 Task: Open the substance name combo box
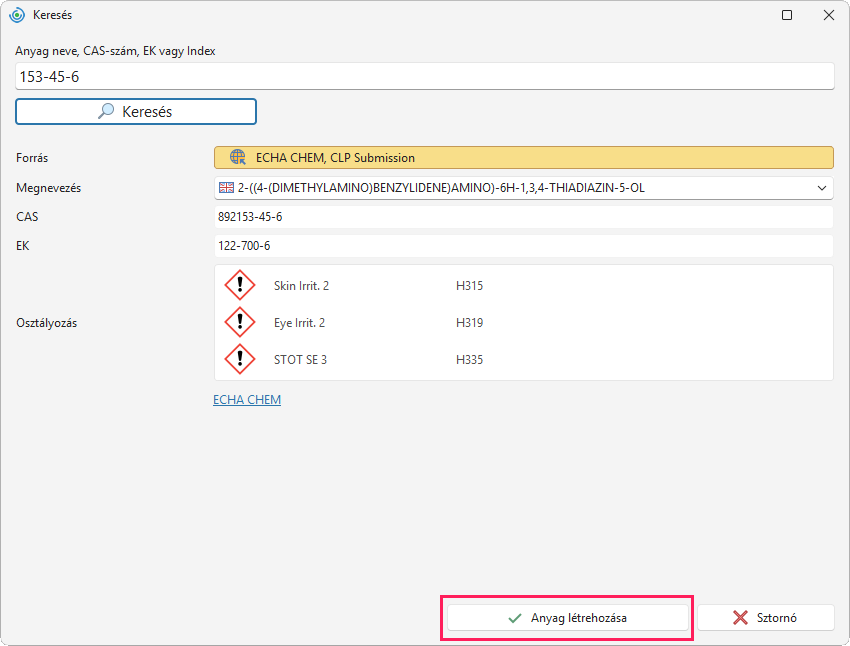(524, 188)
